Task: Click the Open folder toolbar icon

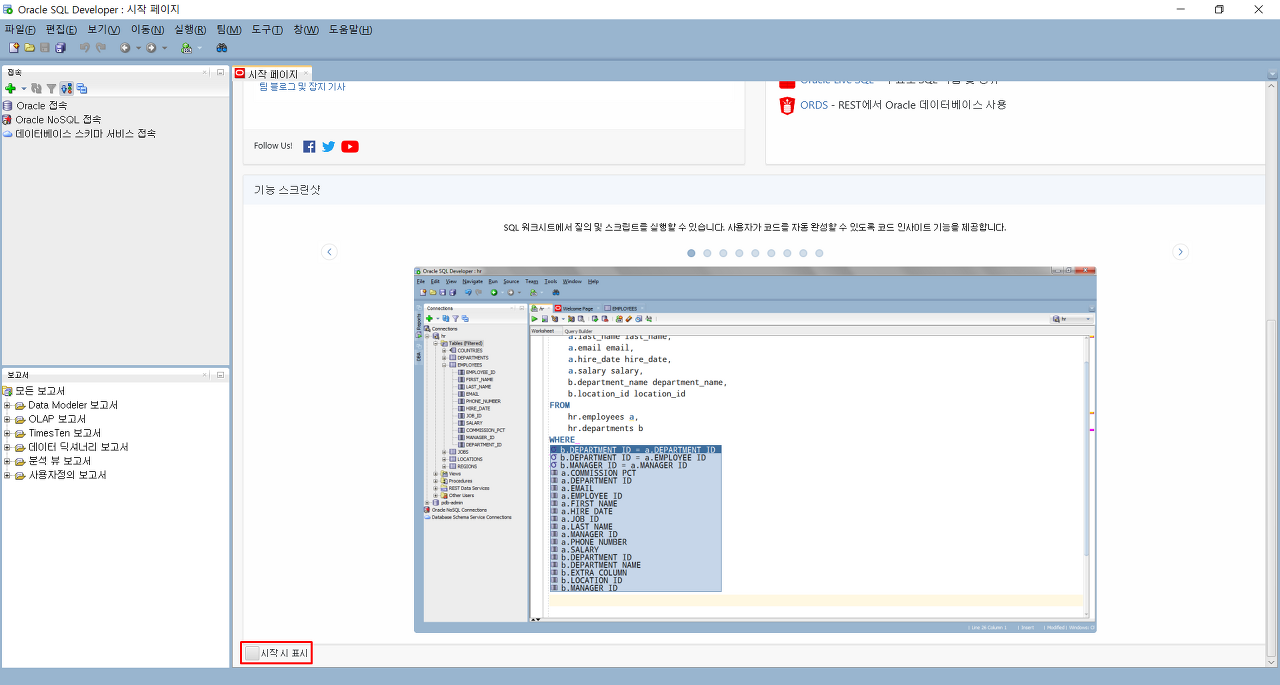Action: [30, 47]
